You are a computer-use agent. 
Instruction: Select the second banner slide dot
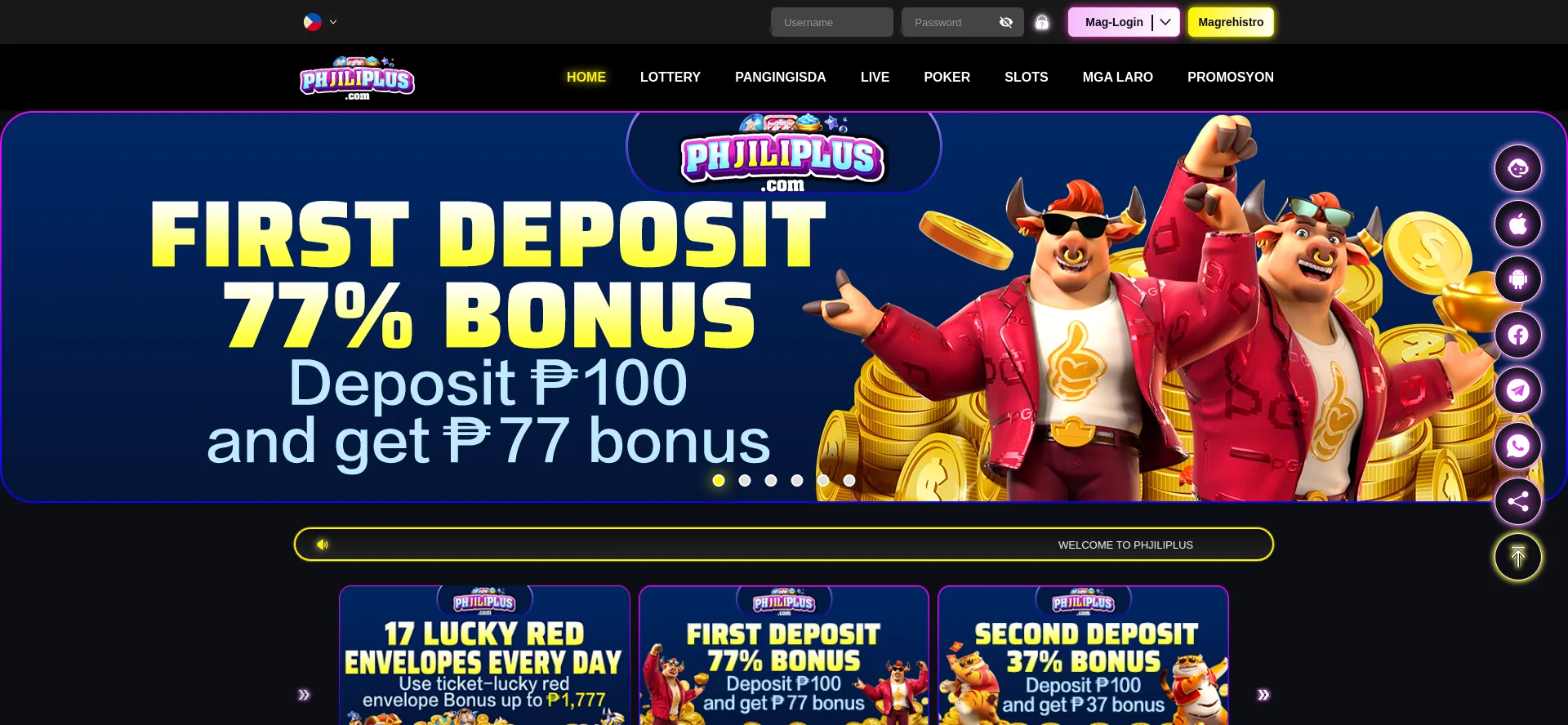coord(745,480)
